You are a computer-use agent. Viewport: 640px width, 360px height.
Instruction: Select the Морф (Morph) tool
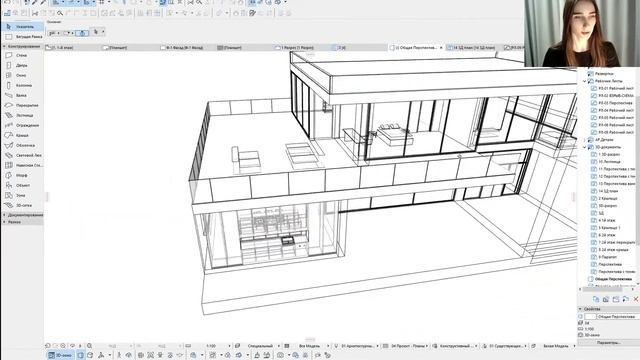coord(22,175)
